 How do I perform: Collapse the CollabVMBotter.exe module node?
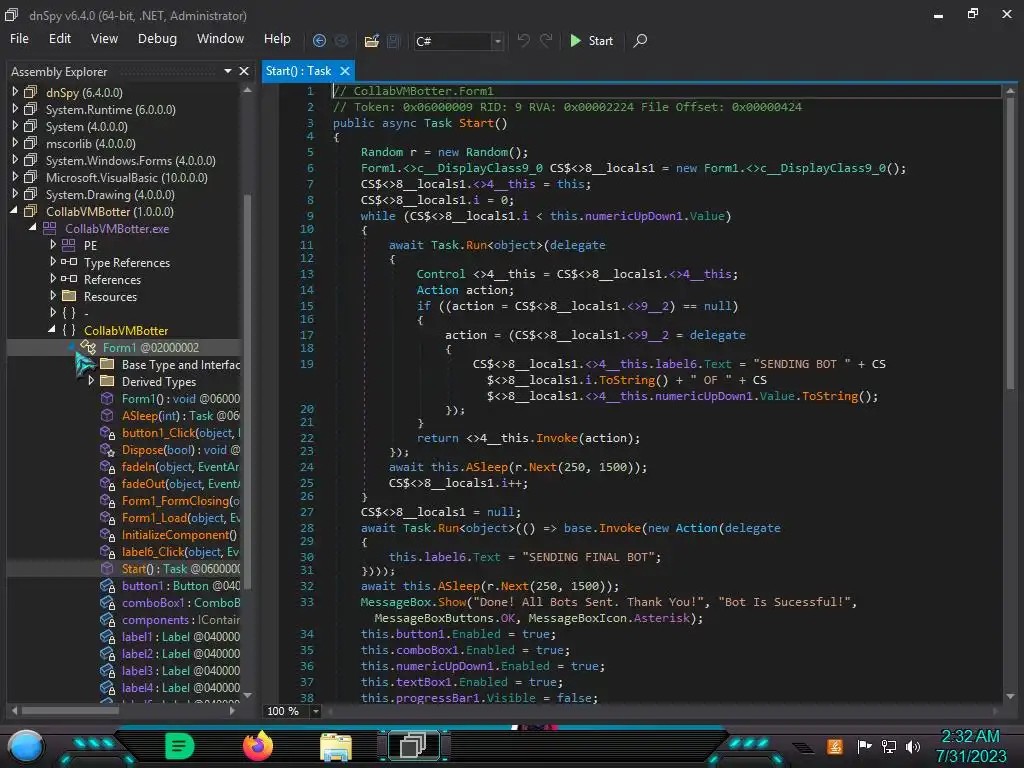[33, 228]
